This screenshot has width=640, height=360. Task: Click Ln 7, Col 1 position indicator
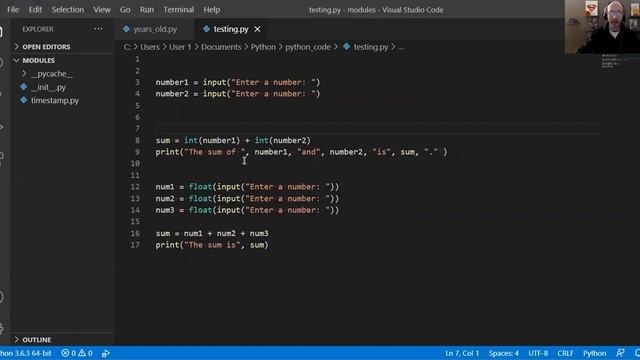462,353
